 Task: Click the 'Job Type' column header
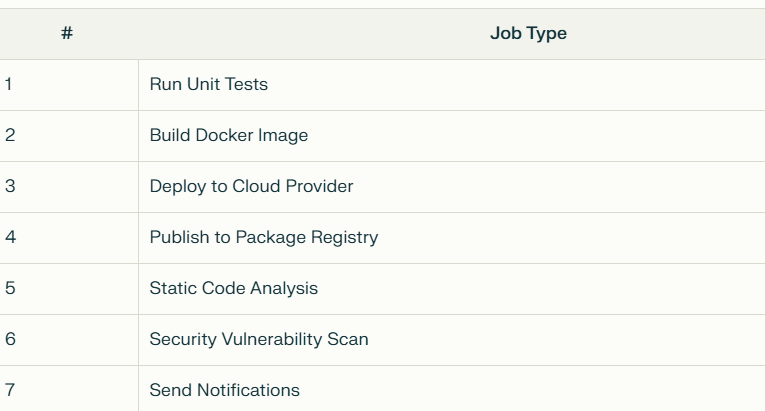pyautogui.click(x=452, y=34)
